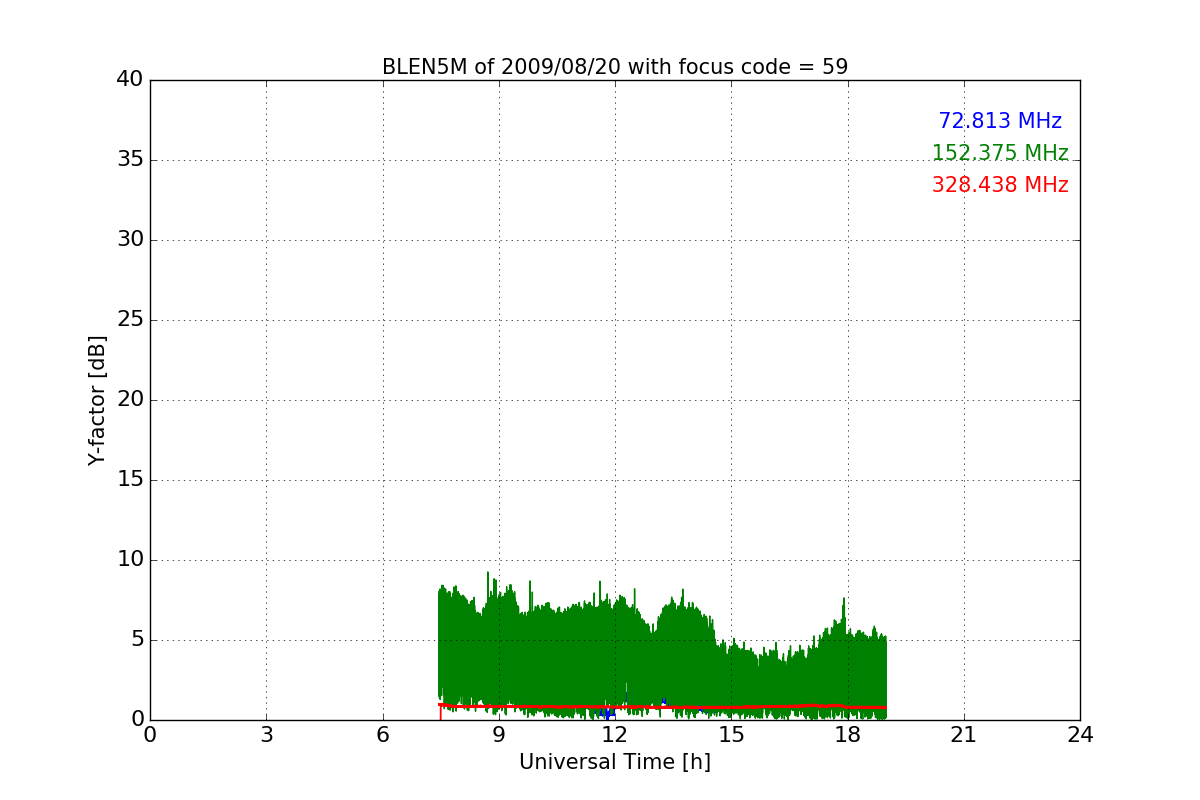
Task: Click y-axis tick label '25'
Action: (x=130, y=320)
